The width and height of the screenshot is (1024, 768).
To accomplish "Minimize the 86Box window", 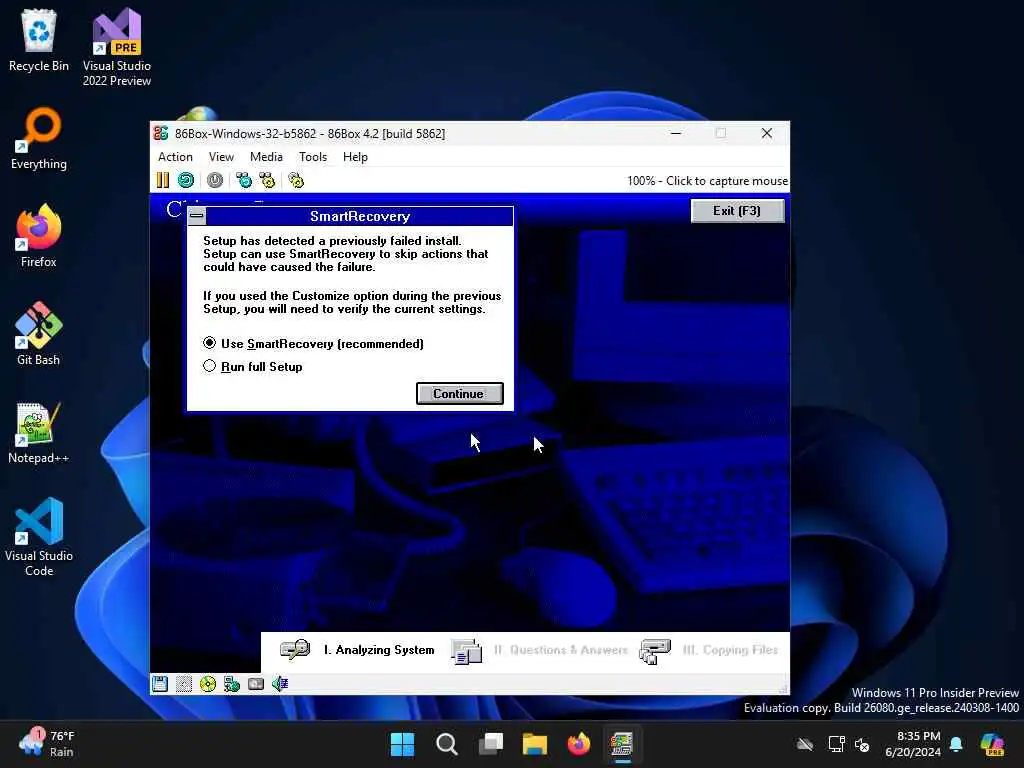I will [x=676, y=133].
